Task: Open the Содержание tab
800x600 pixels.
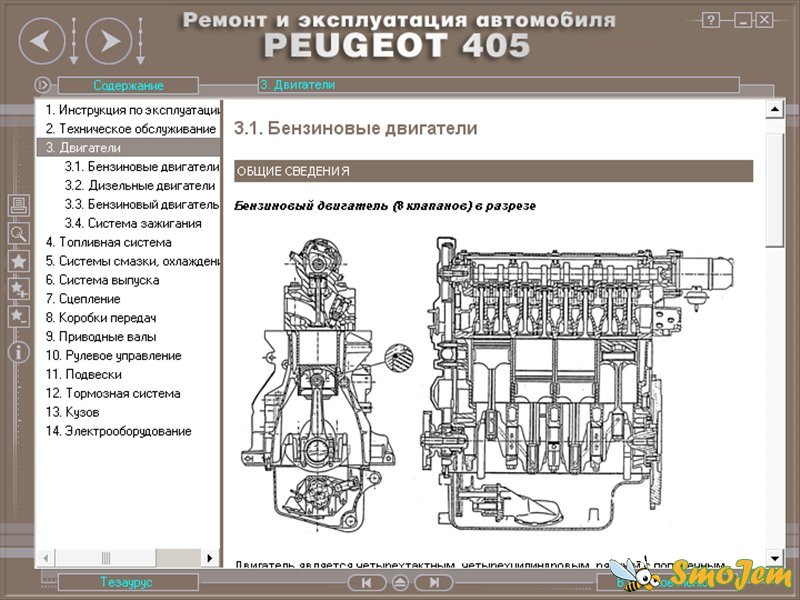Action: tap(128, 85)
